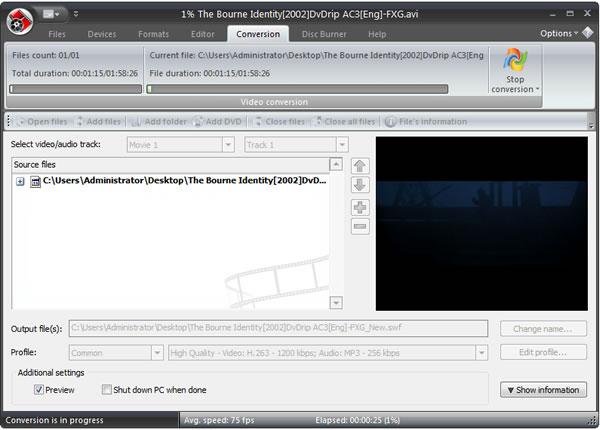Click the minus remove file button

point(360,226)
